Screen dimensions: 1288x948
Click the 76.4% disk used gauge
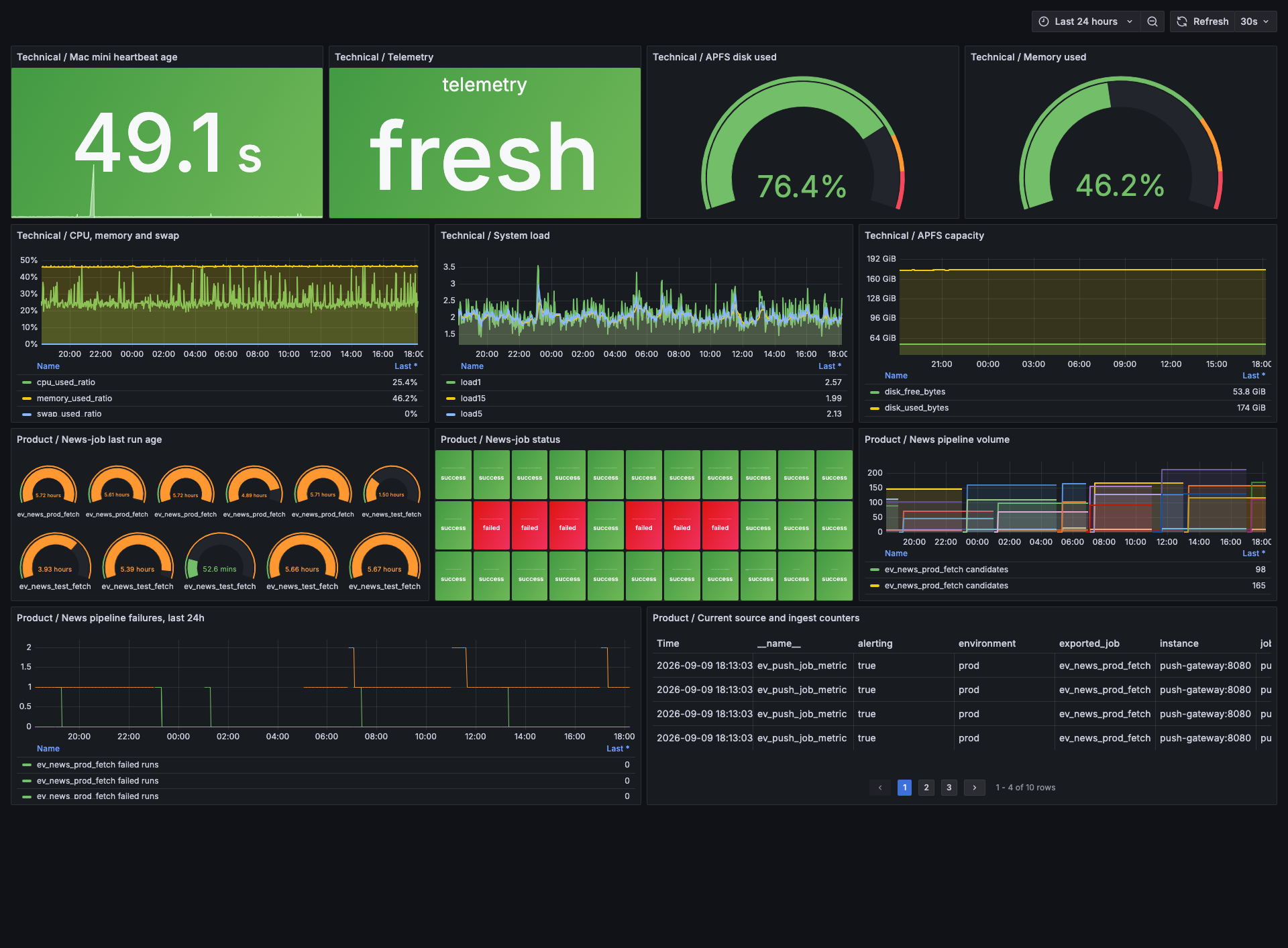pos(802,144)
